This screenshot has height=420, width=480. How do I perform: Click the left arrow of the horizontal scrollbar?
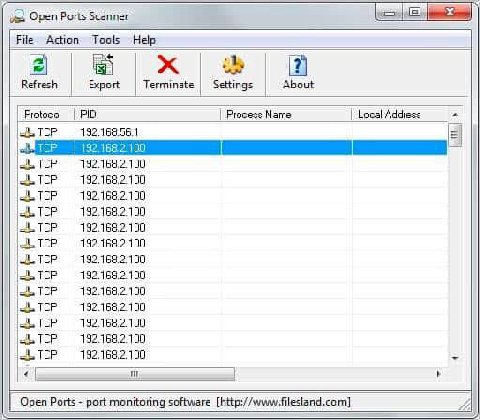[26, 374]
